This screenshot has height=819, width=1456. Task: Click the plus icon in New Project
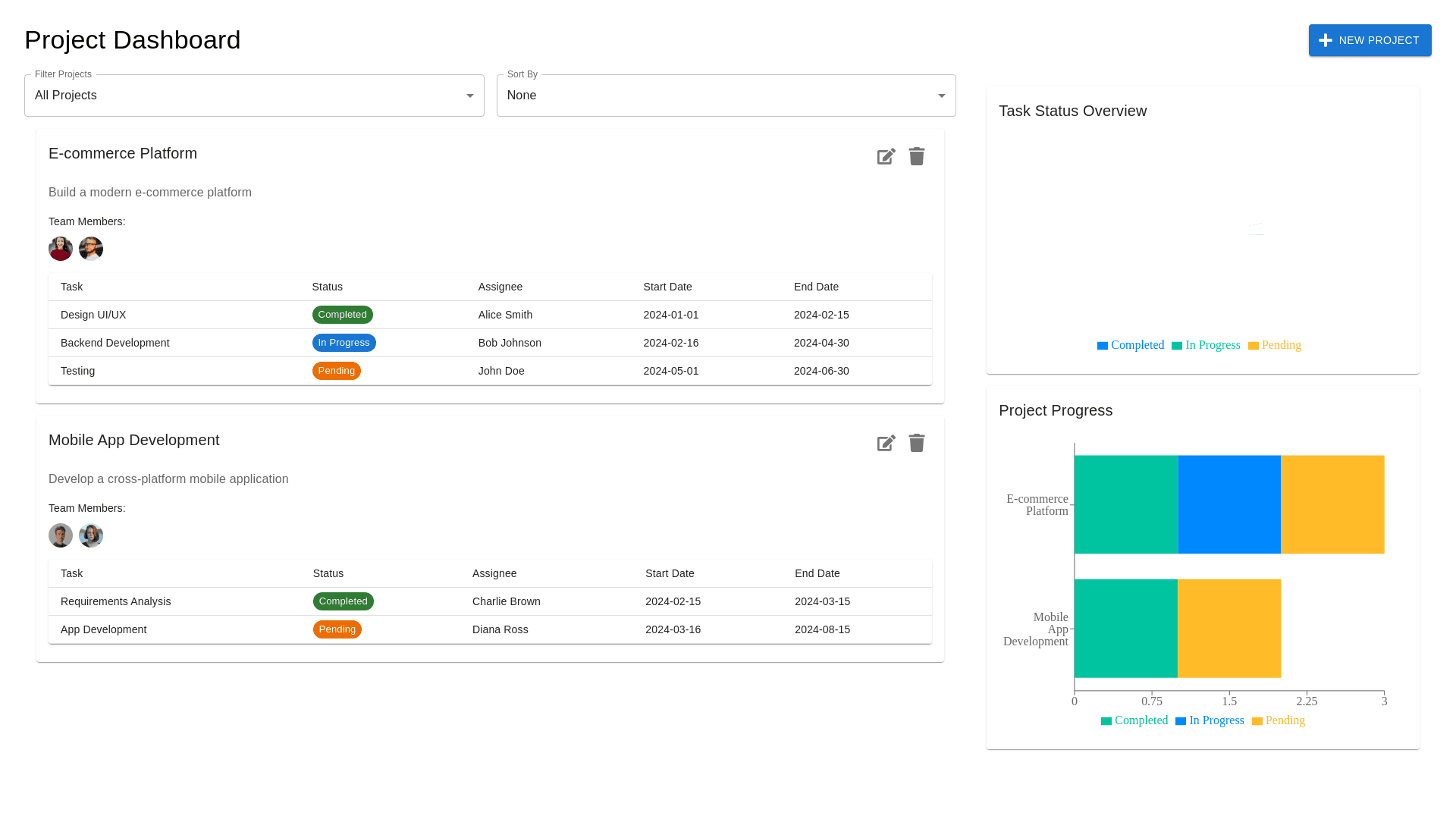click(1325, 40)
